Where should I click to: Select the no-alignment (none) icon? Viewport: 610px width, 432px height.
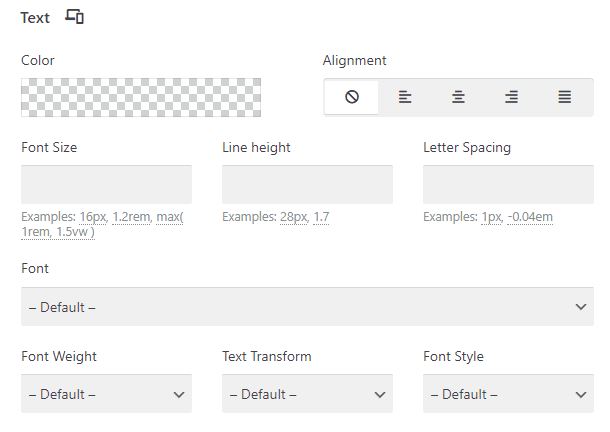click(x=352, y=97)
